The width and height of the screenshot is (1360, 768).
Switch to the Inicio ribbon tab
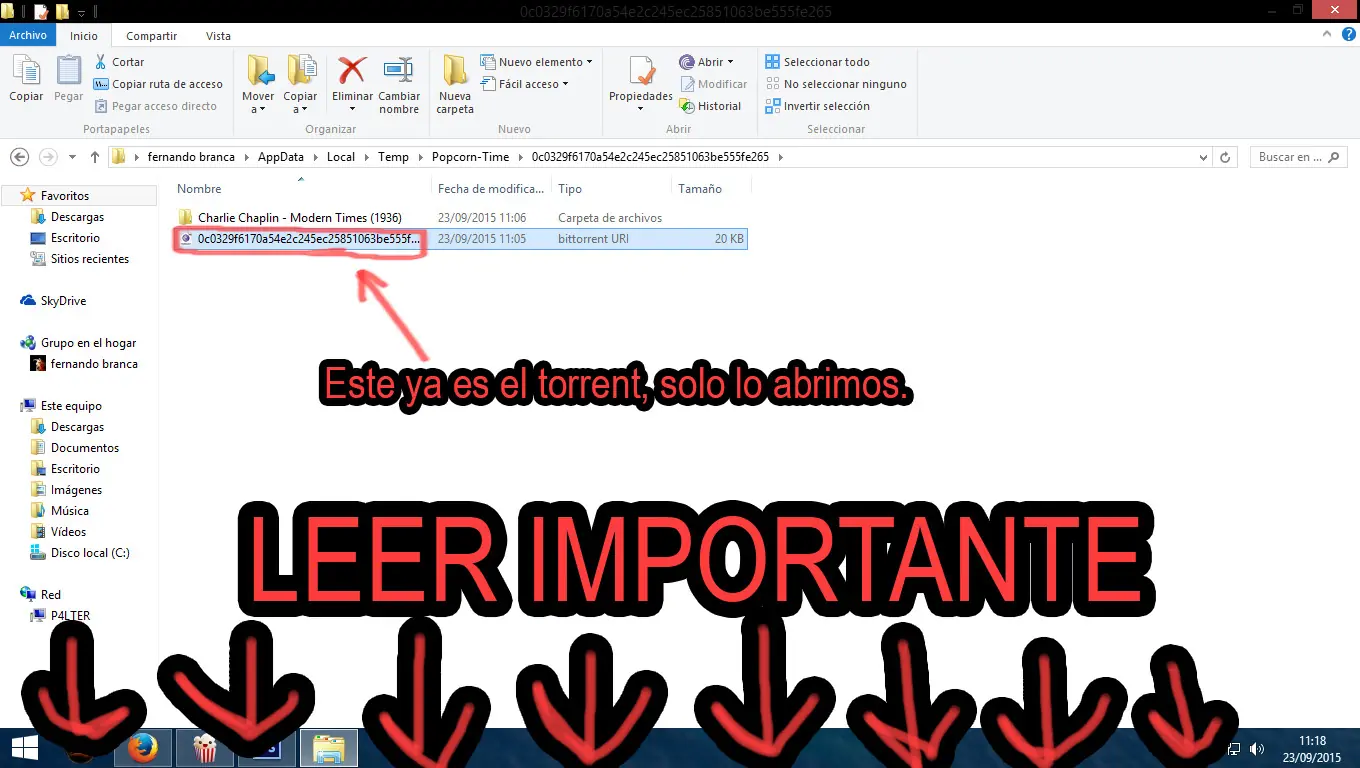pos(84,36)
